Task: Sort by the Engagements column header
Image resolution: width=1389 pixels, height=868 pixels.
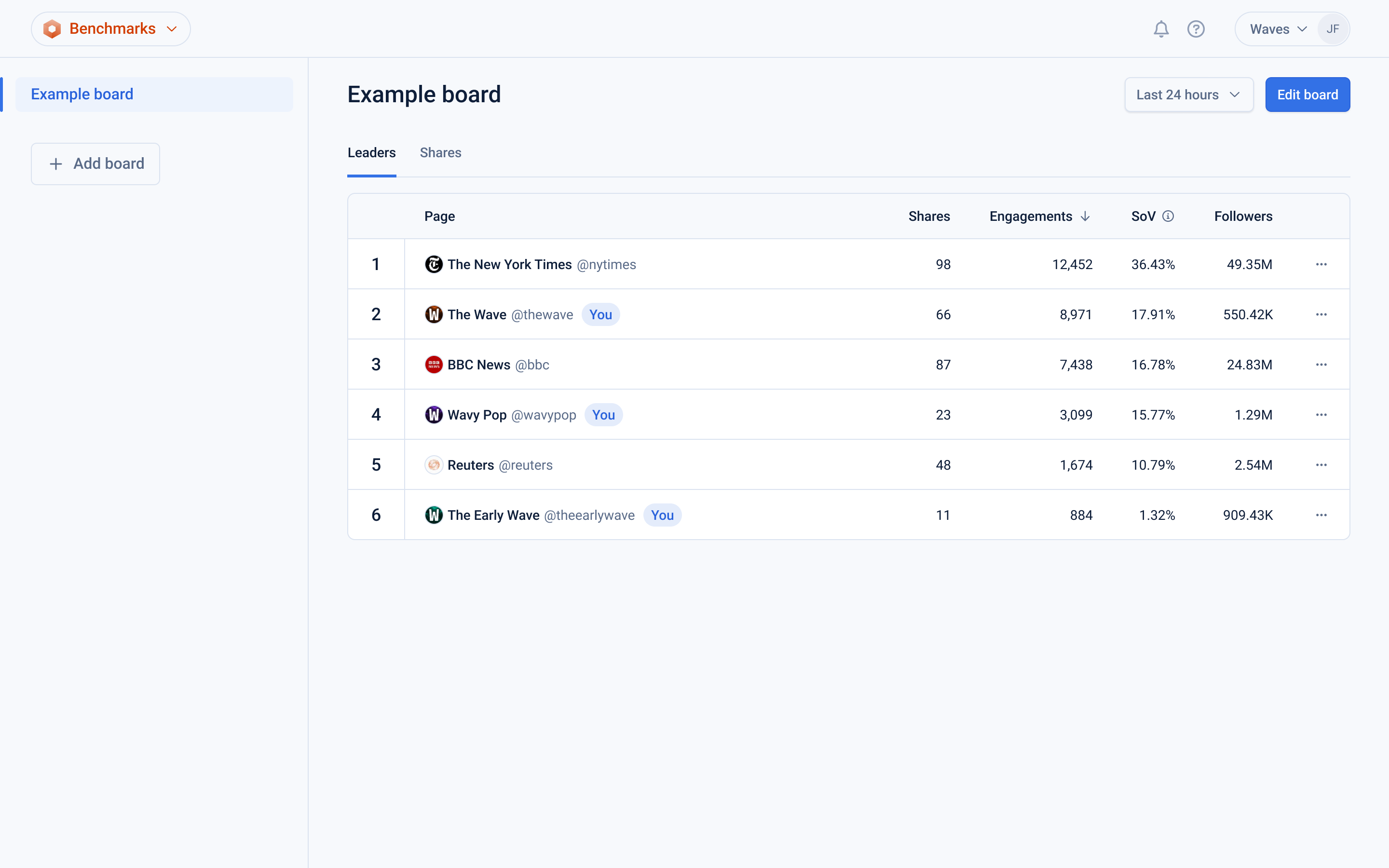Action: click(1030, 217)
